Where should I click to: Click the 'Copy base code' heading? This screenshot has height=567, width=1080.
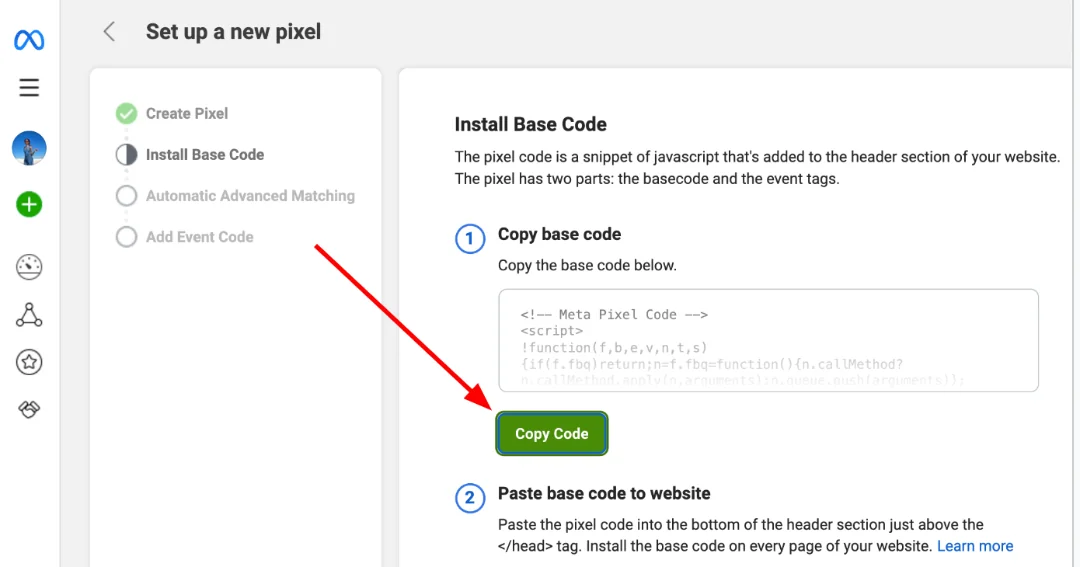pos(559,234)
